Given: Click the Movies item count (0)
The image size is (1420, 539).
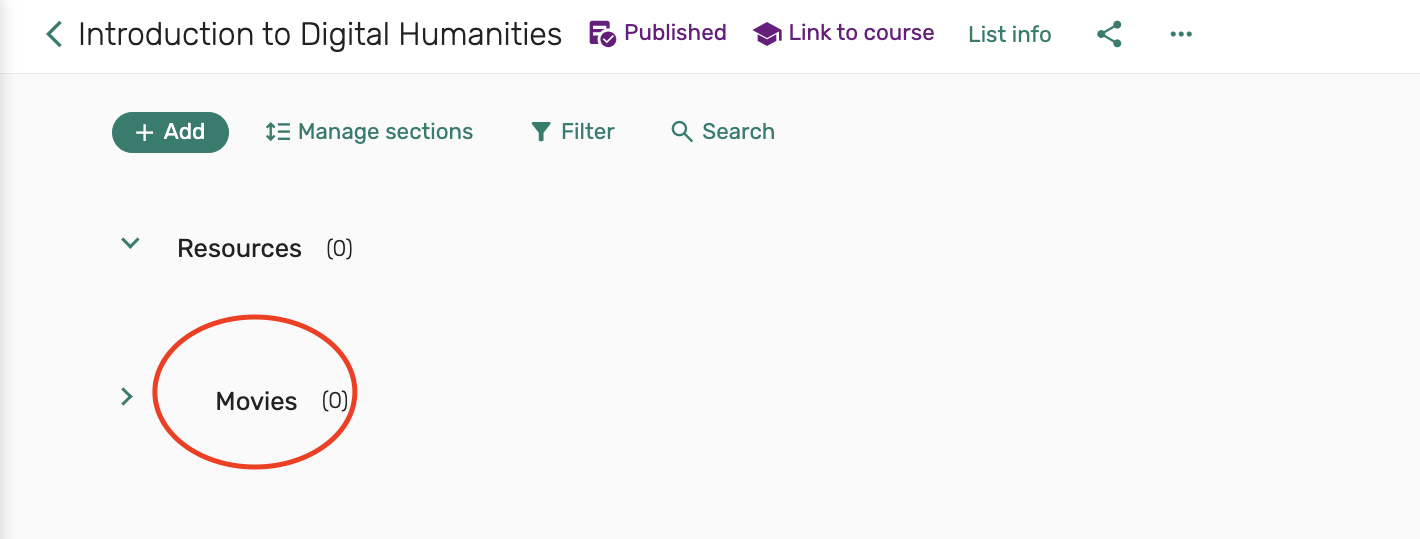Looking at the screenshot, I should pos(335,401).
